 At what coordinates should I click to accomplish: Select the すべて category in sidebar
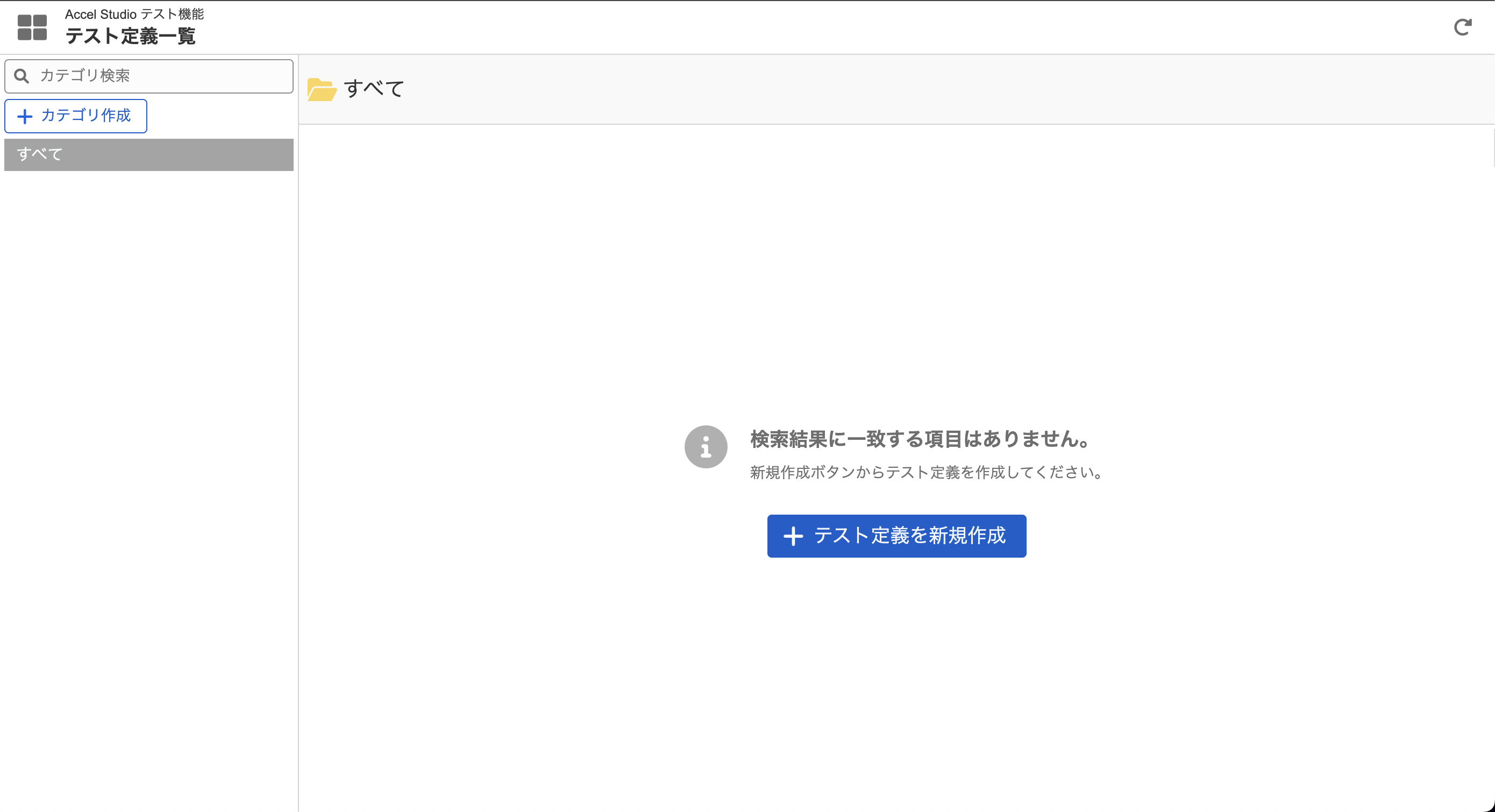[x=148, y=154]
